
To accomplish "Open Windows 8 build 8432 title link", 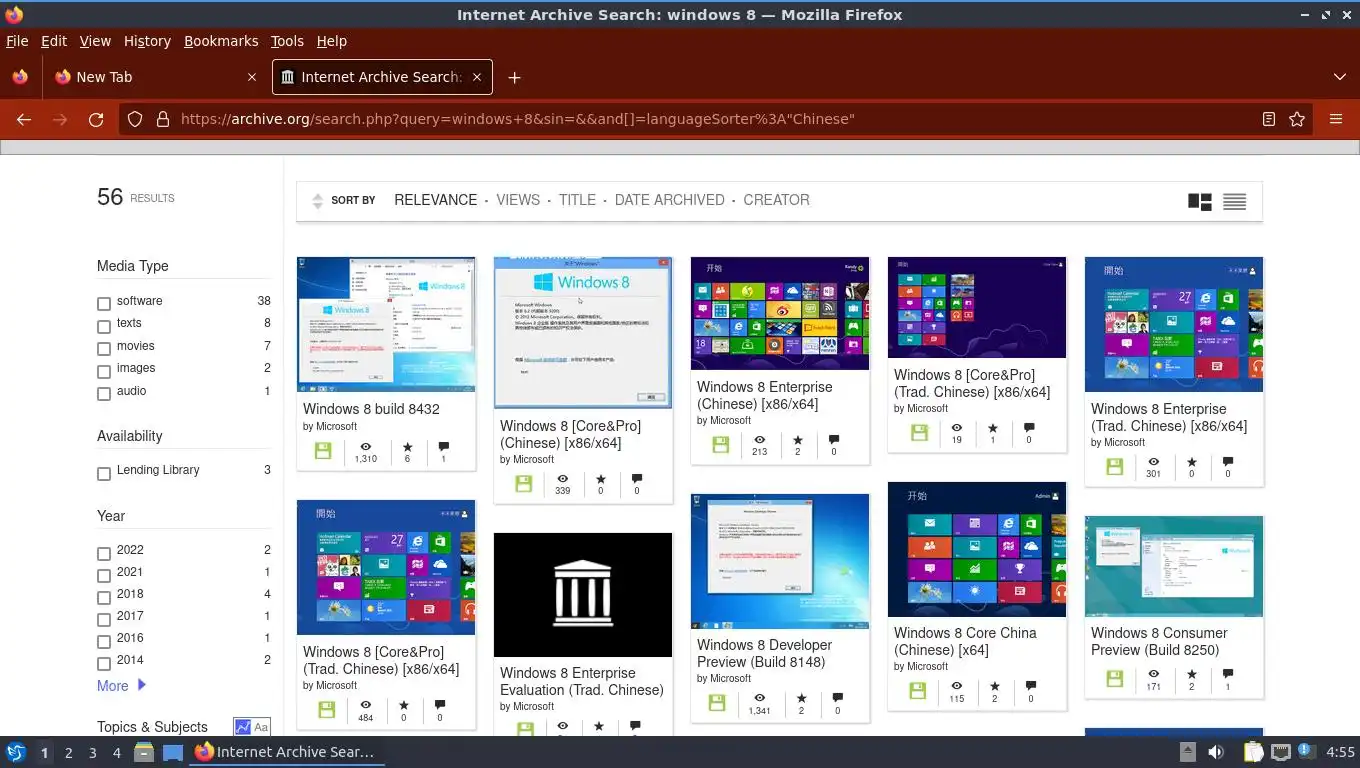I will [371, 409].
